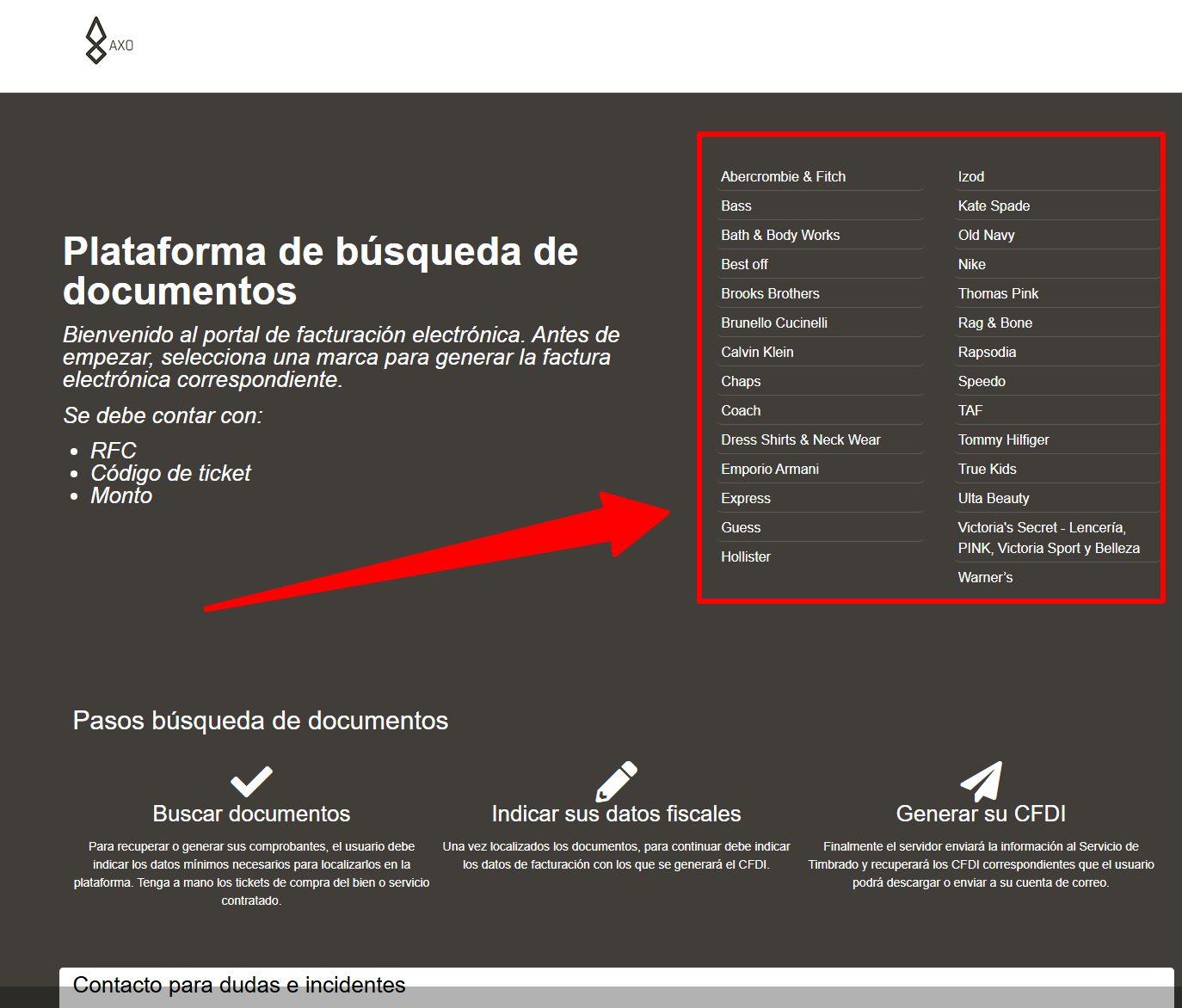Select the Coach brand link
This screenshot has height=1008, width=1182.
741,410
